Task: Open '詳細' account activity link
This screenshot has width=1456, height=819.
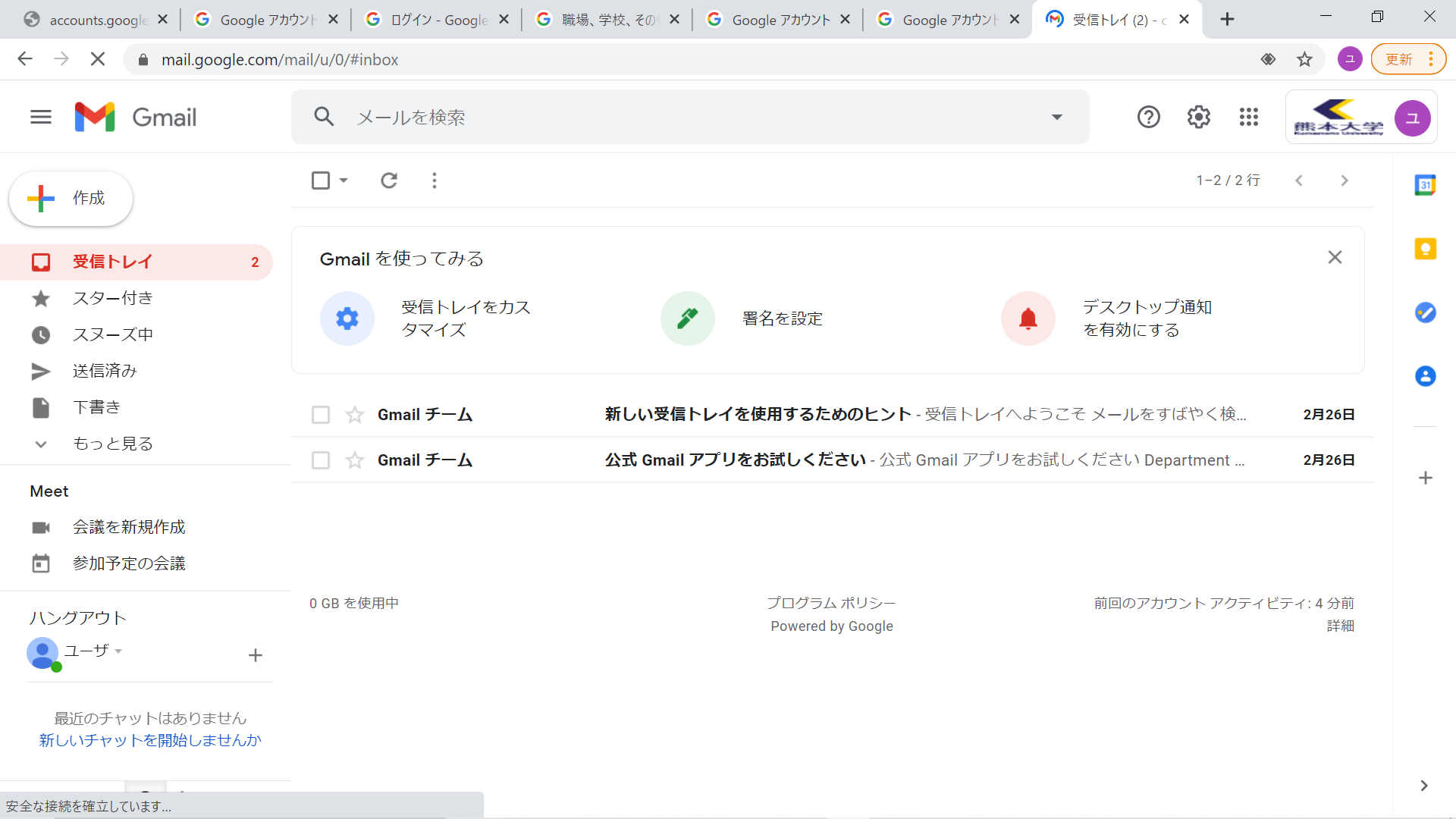Action: (1341, 626)
